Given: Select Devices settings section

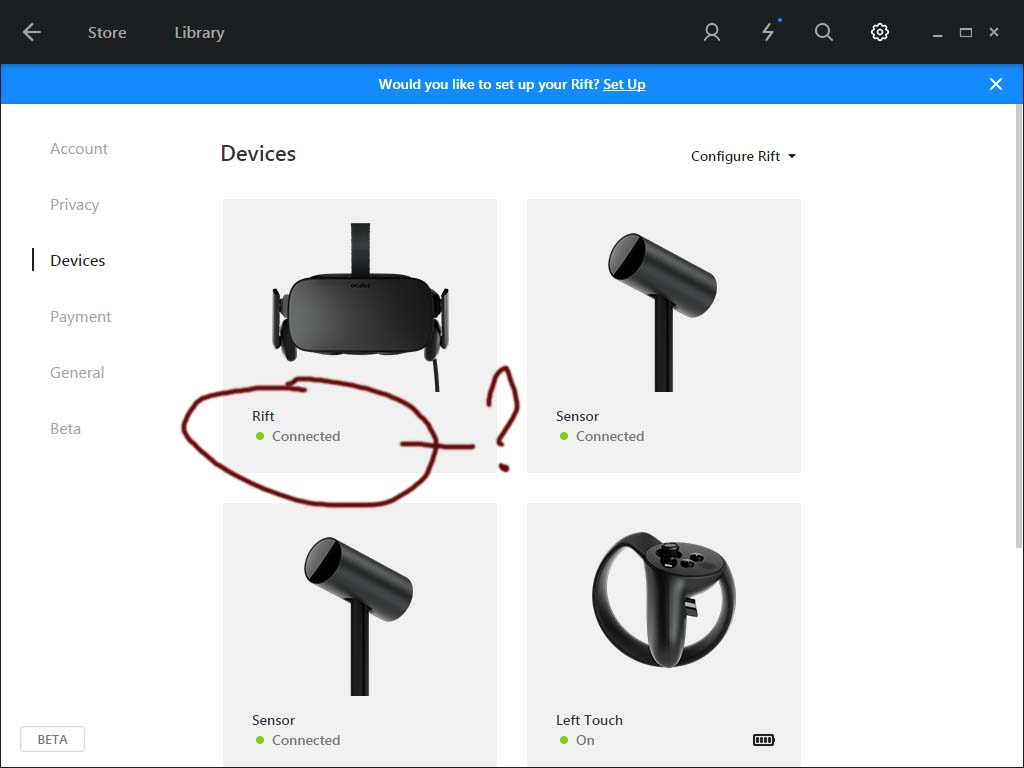Looking at the screenshot, I should tap(78, 261).
